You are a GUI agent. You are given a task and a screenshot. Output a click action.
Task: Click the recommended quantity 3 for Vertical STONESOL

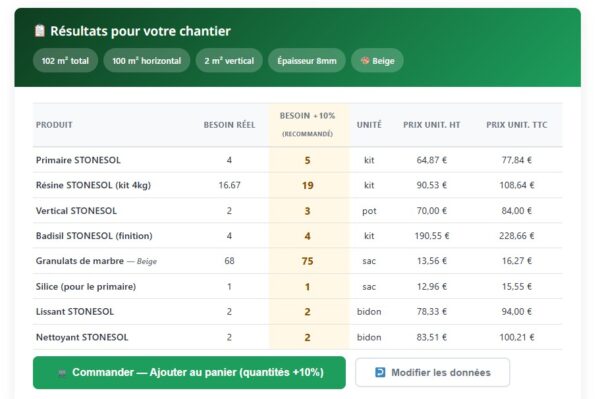(307, 211)
